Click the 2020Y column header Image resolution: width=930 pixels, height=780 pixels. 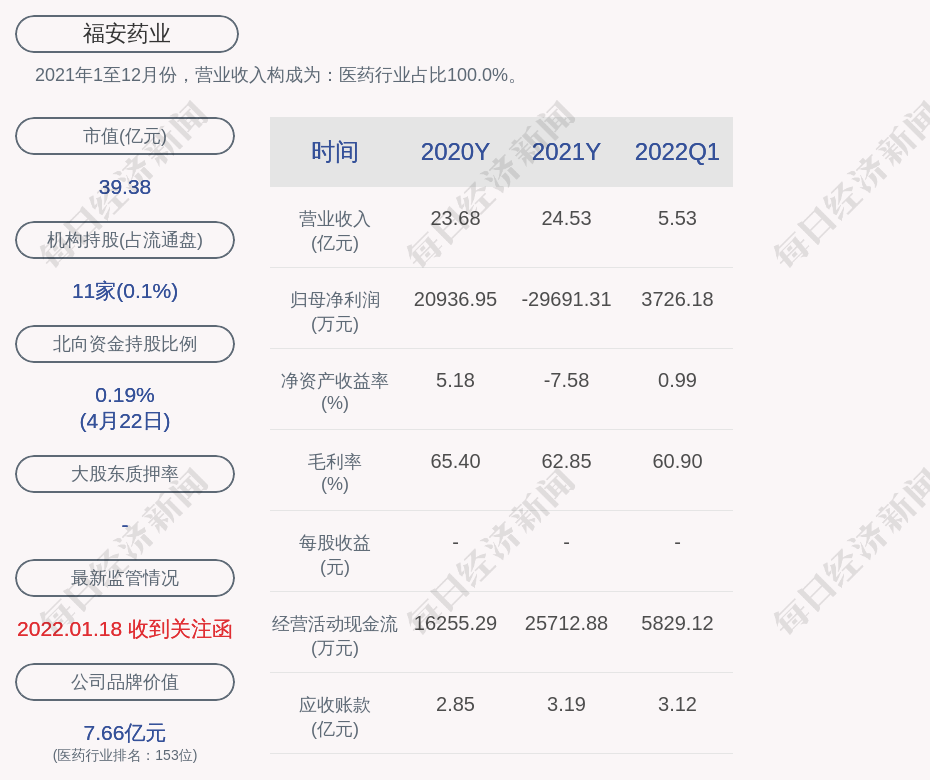(x=455, y=152)
